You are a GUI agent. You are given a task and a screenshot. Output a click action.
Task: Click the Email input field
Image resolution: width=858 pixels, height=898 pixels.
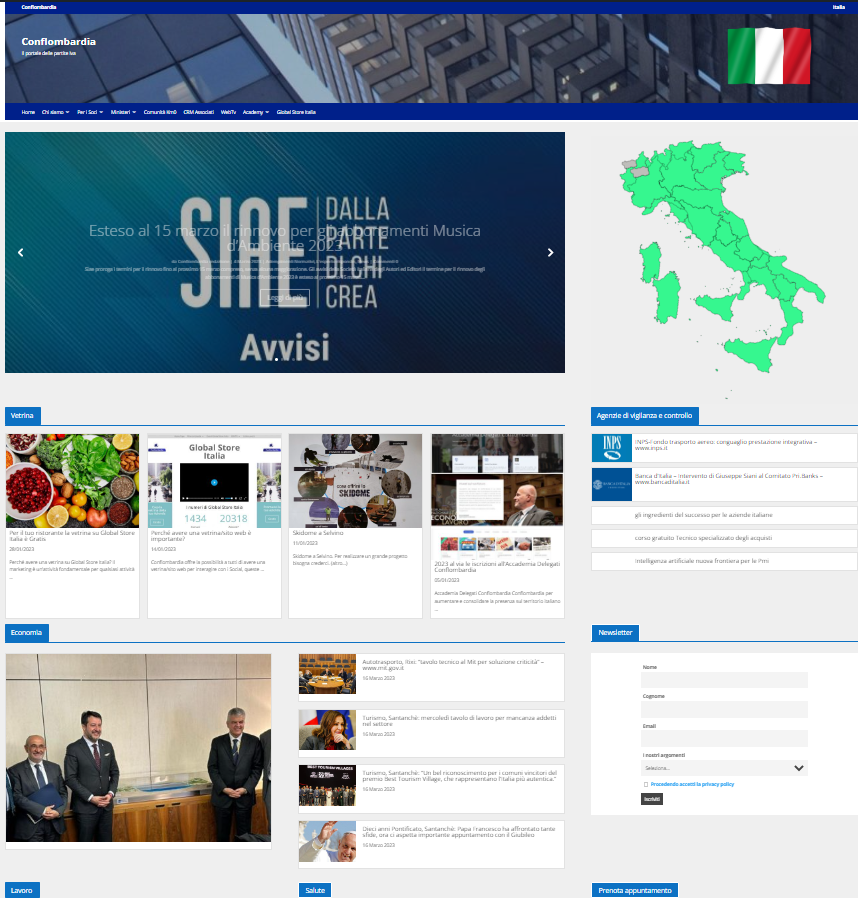point(724,738)
